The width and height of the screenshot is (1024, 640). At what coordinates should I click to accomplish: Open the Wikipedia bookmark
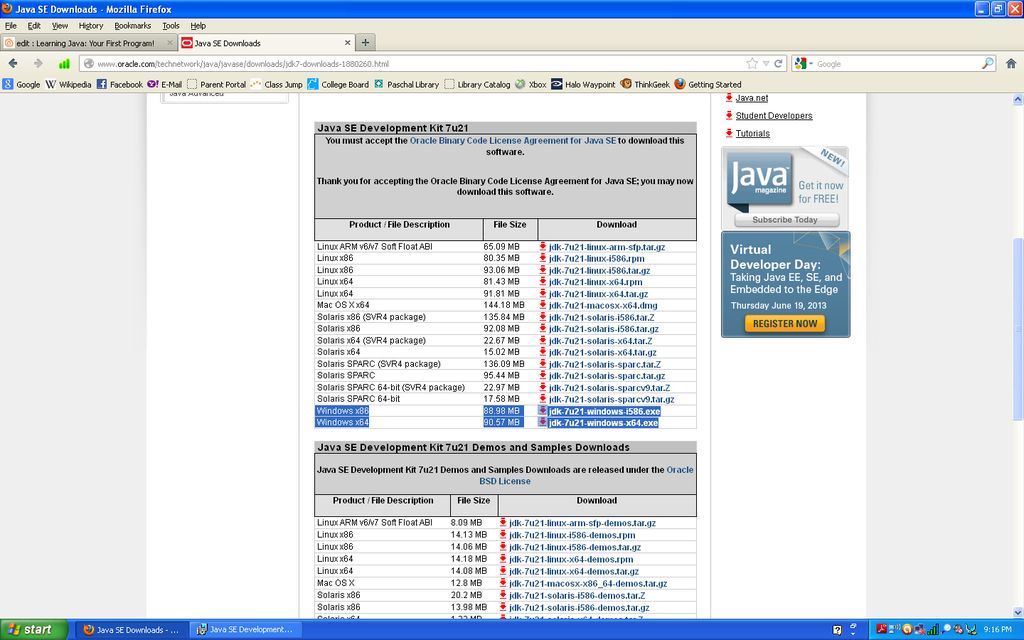click(69, 84)
